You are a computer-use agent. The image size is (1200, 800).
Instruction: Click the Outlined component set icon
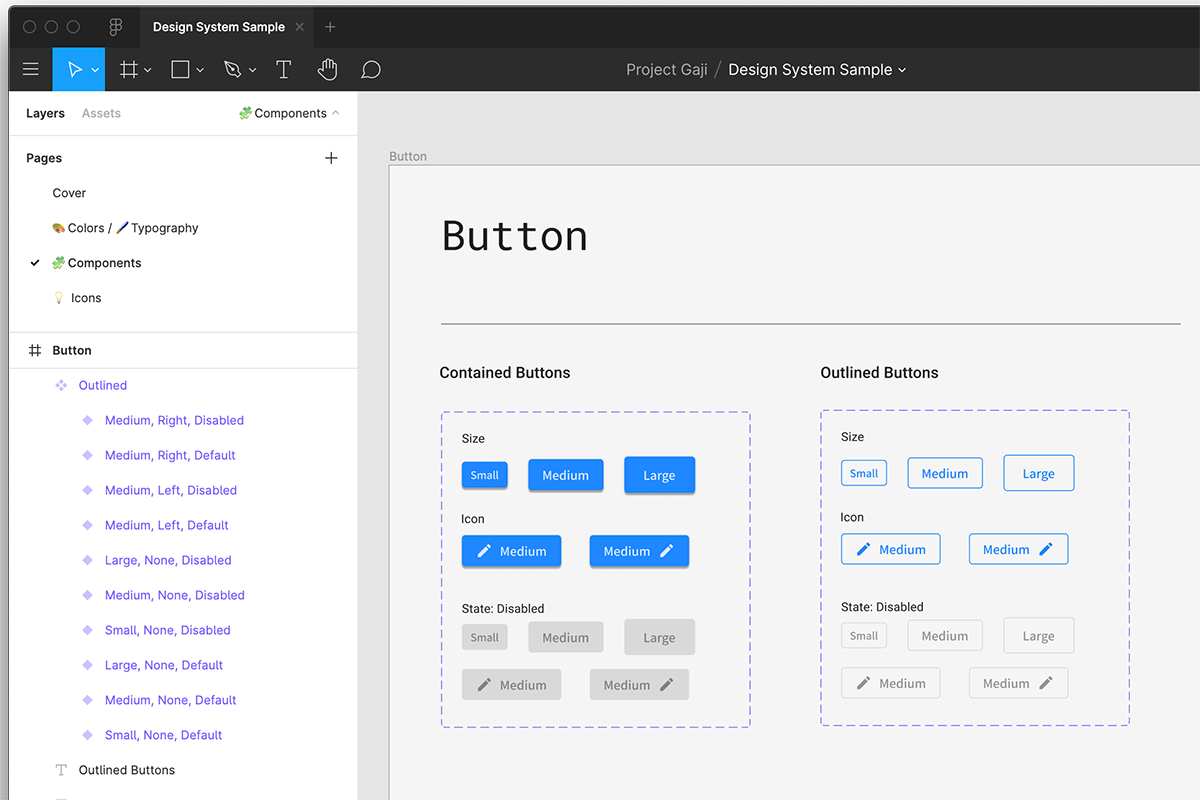pyautogui.click(x=61, y=385)
